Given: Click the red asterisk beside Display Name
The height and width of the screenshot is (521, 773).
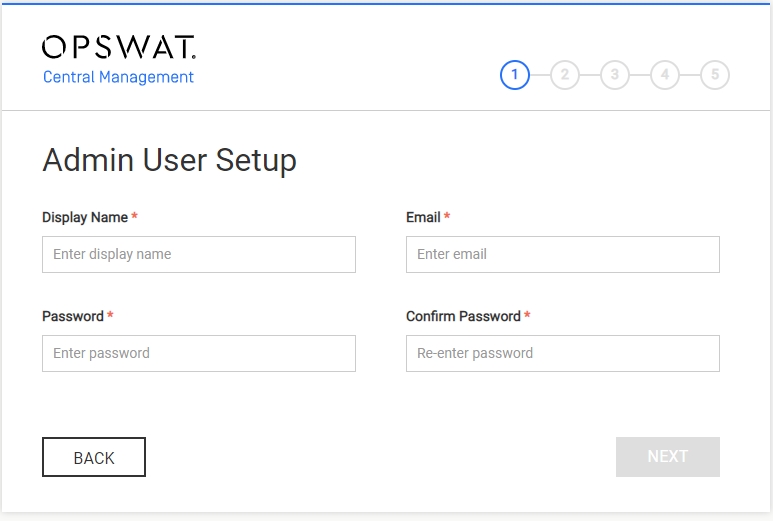Looking at the screenshot, I should tap(134, 216).
